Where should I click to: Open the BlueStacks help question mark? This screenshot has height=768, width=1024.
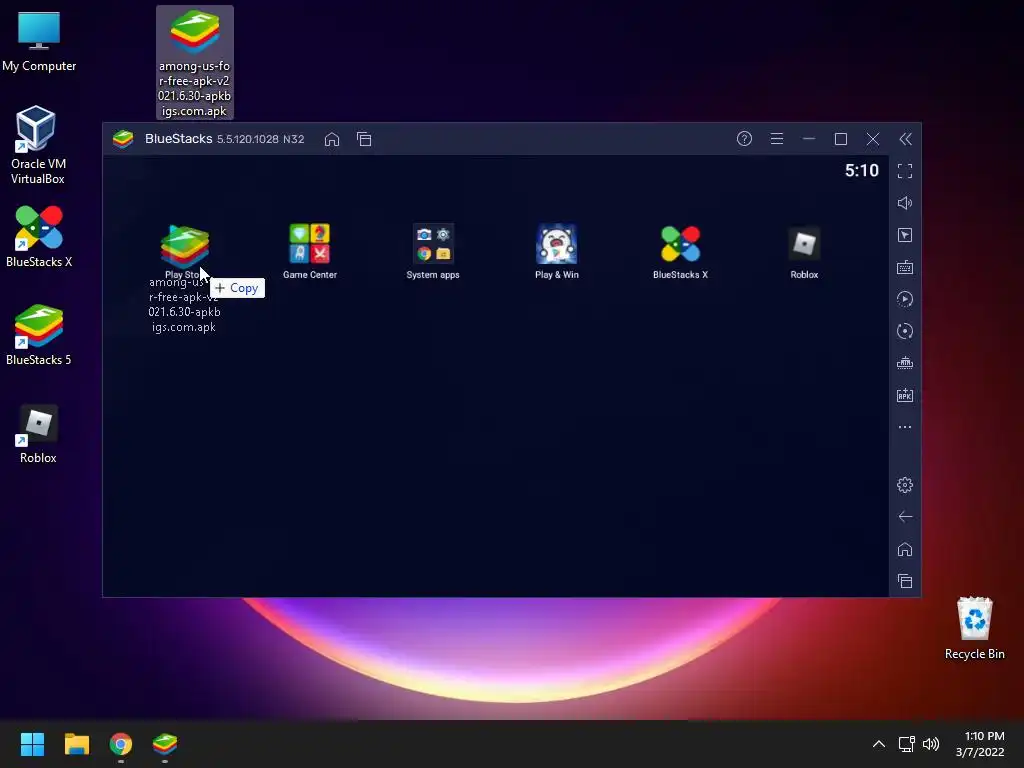tap(744, 138)
